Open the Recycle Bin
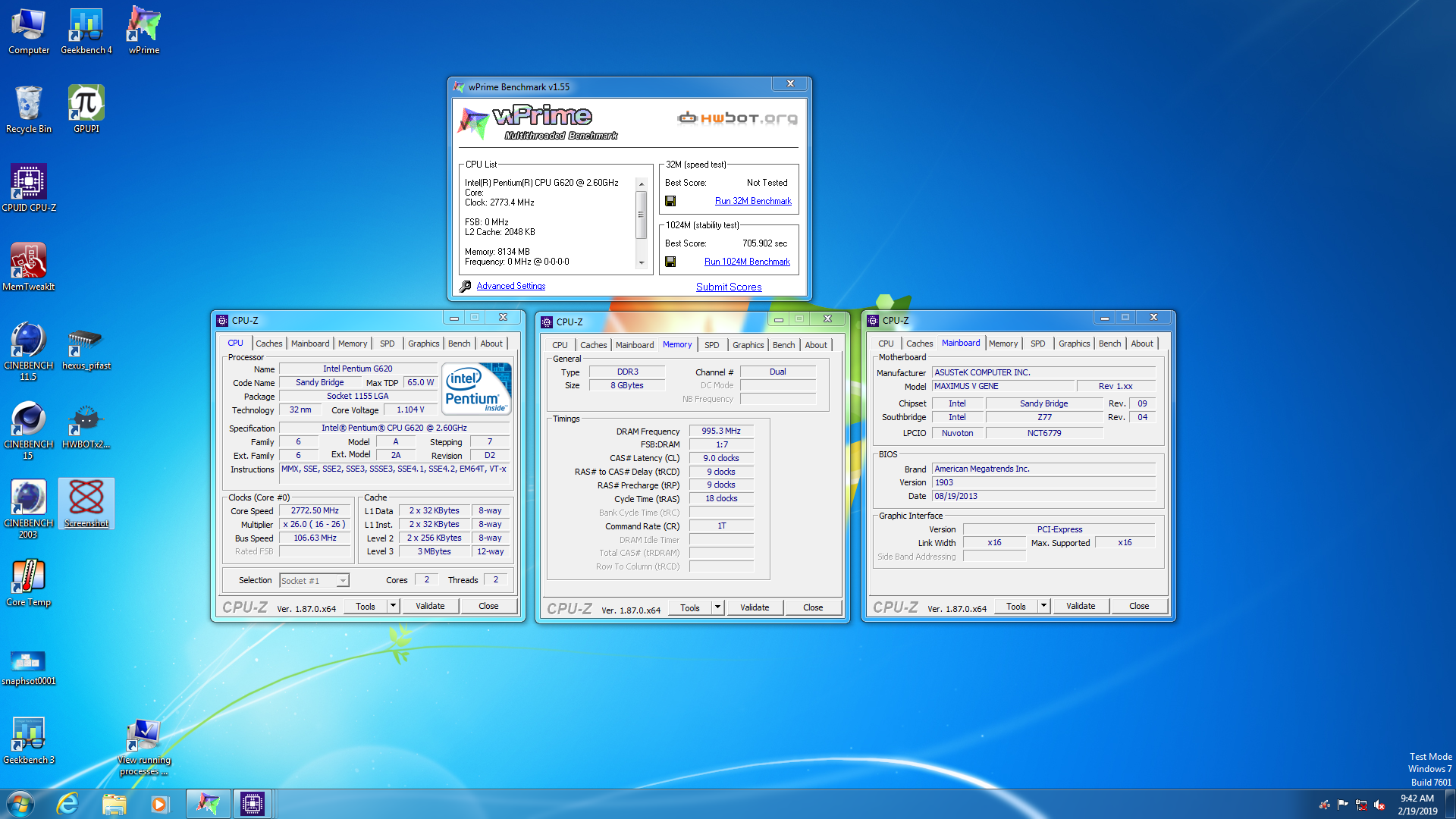This screenshot has width=1456, height=819. pyautogui.click(x=29, y=110)
